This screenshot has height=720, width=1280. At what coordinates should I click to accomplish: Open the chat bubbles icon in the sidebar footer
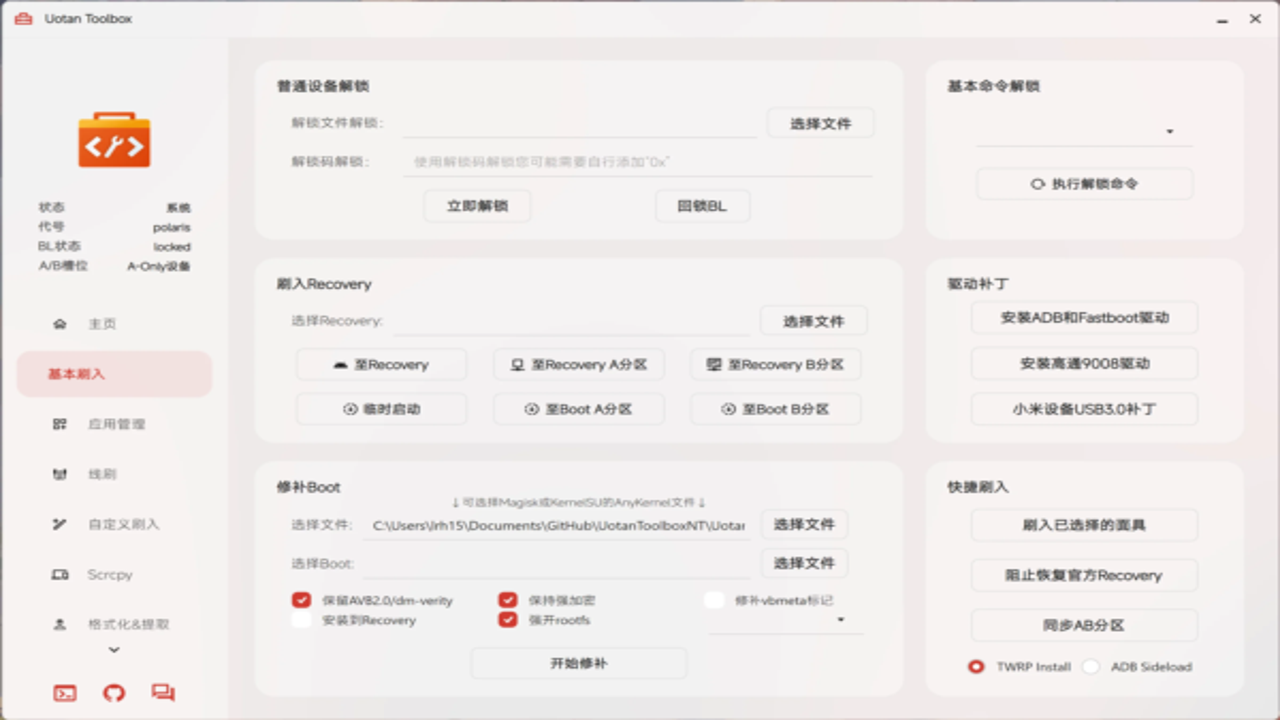click(163, 692)
